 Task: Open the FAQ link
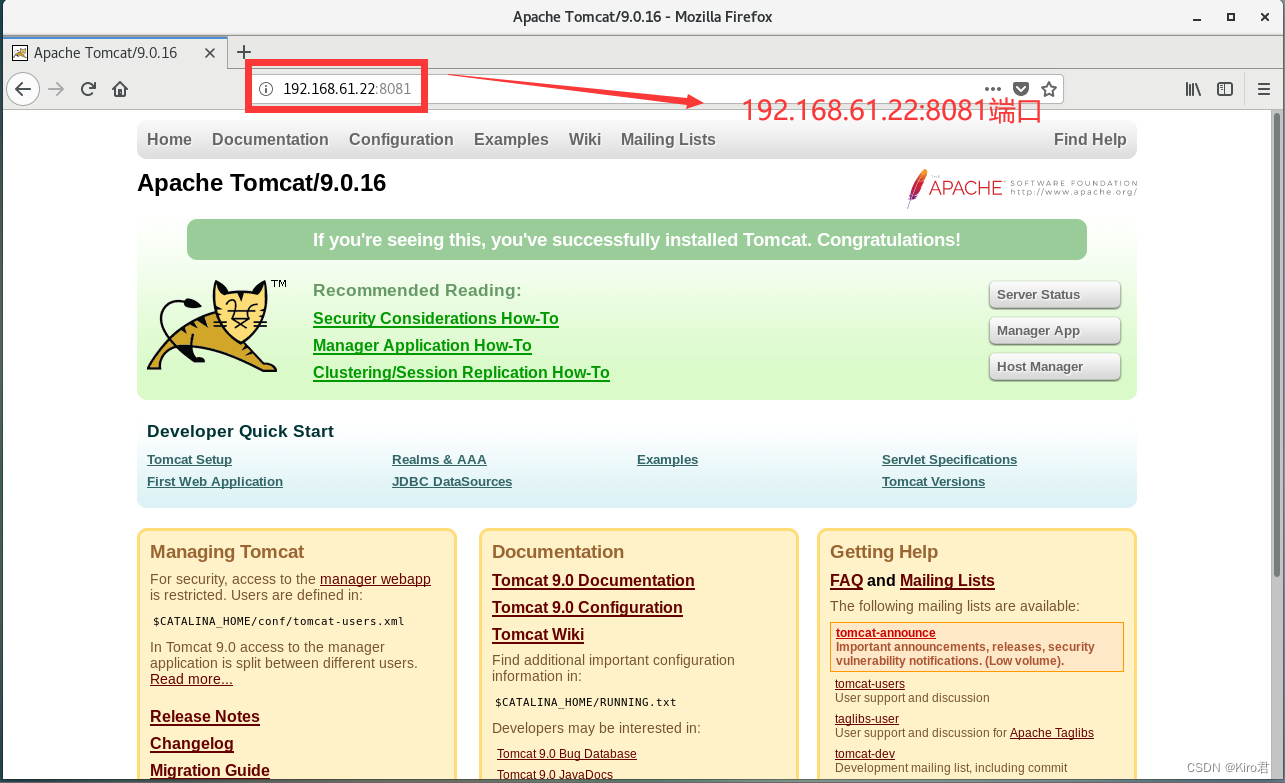tap(846, 581)
